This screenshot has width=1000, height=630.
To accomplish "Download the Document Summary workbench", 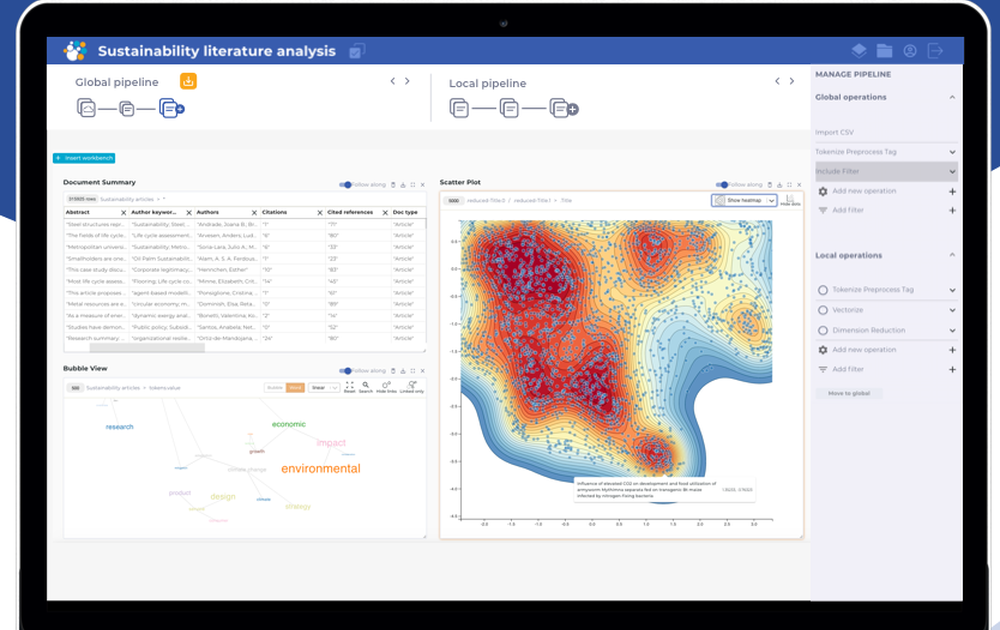I will 403,185.
